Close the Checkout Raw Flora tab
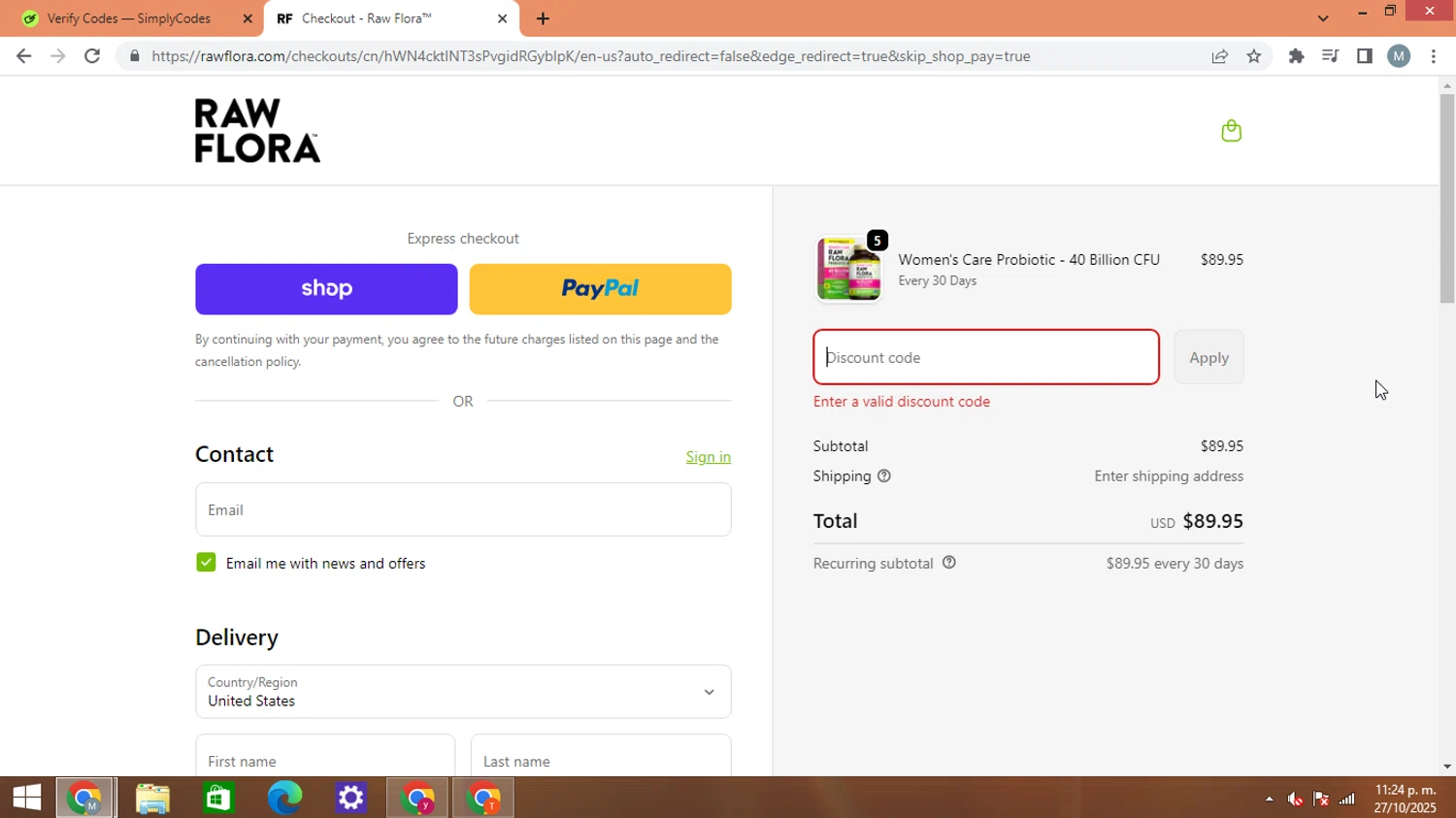The height and width of the screenshot is (818, 1456). click(x=502, y=18)
